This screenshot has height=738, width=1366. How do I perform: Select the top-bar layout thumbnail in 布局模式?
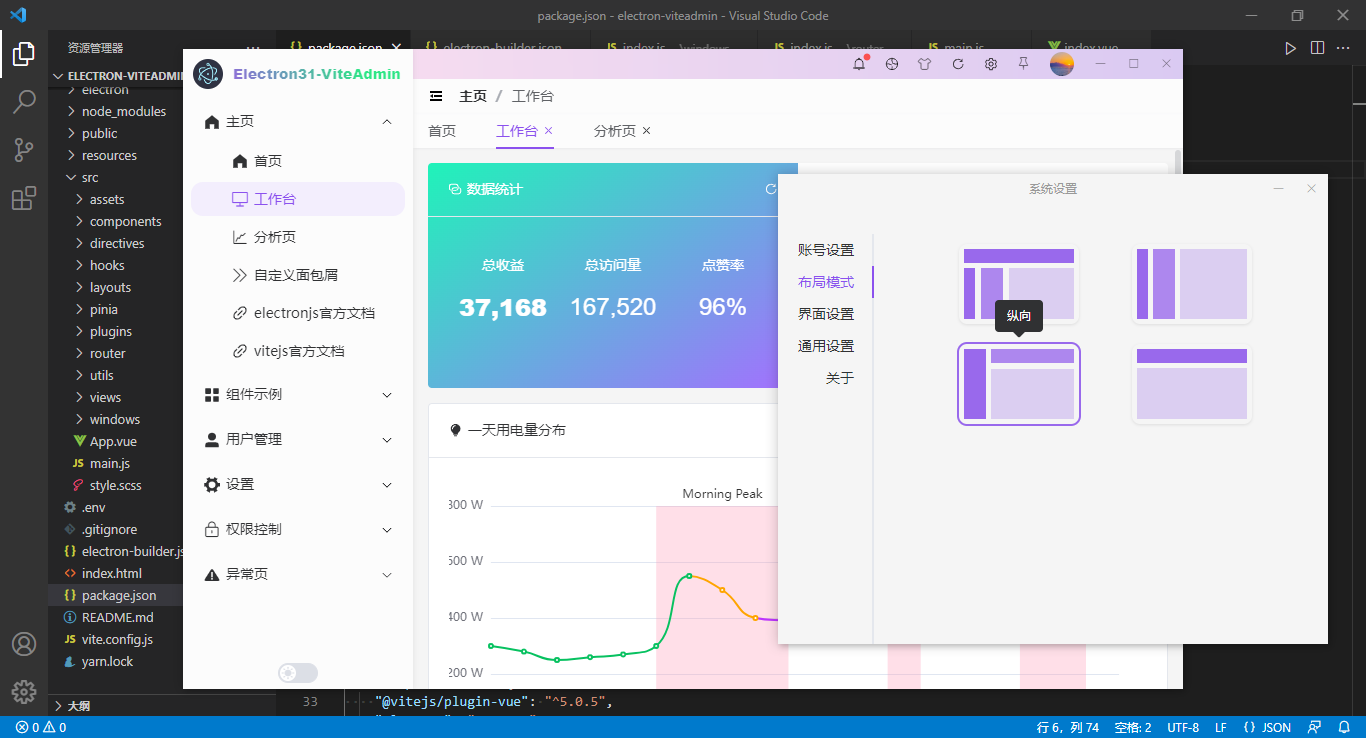(x=1191, y=384)
